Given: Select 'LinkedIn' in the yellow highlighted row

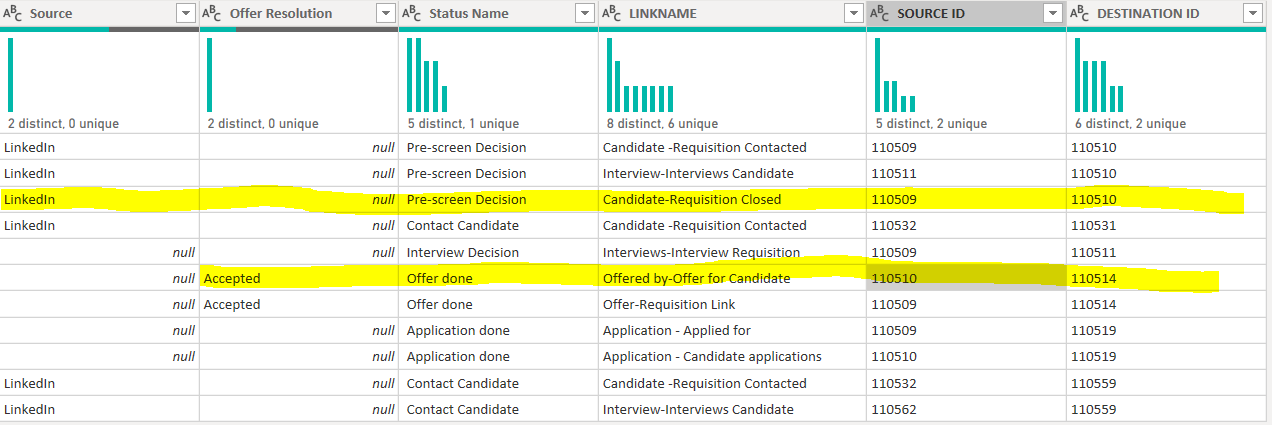Looking at the screenshot, I should tap(99, 199).
